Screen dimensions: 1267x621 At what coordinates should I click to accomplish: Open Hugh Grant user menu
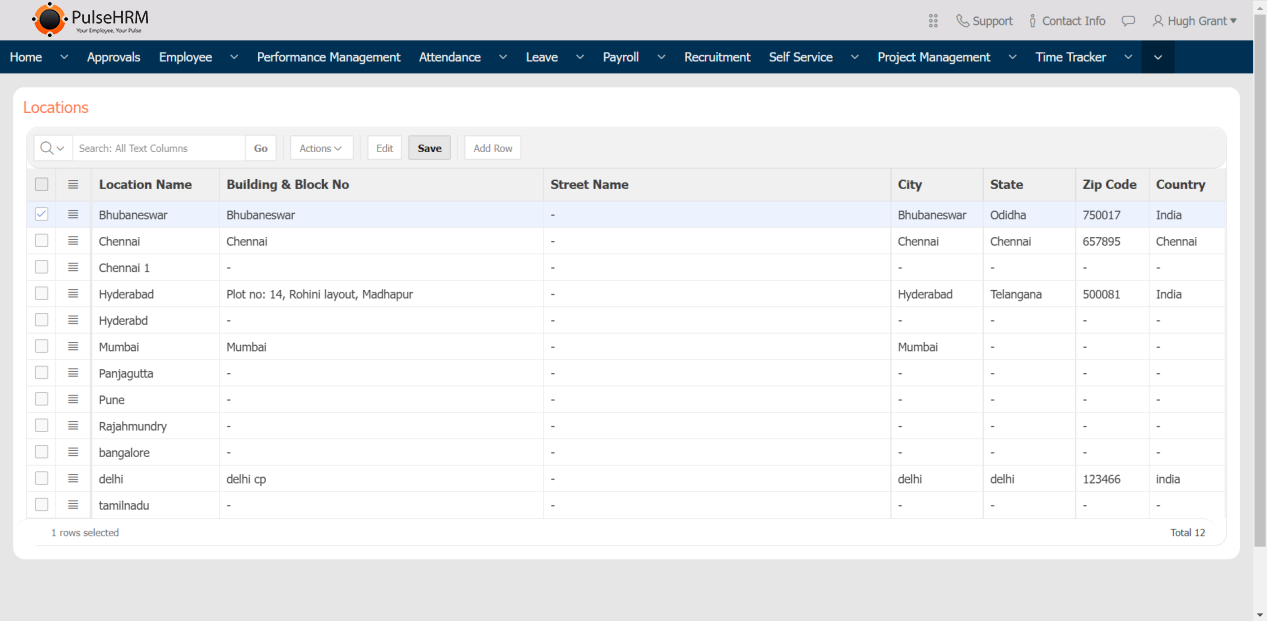(x=1194, y=21)
